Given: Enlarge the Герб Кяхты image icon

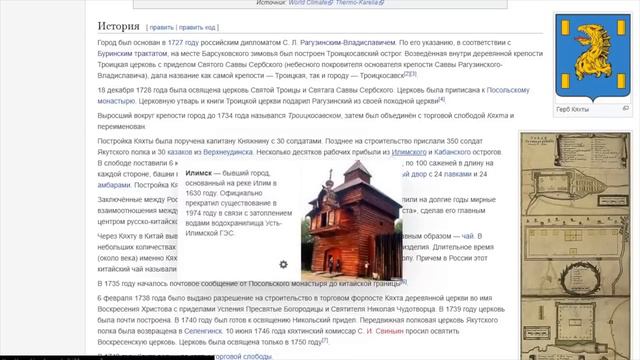Looking at the screenshot, I should [625, 108].
